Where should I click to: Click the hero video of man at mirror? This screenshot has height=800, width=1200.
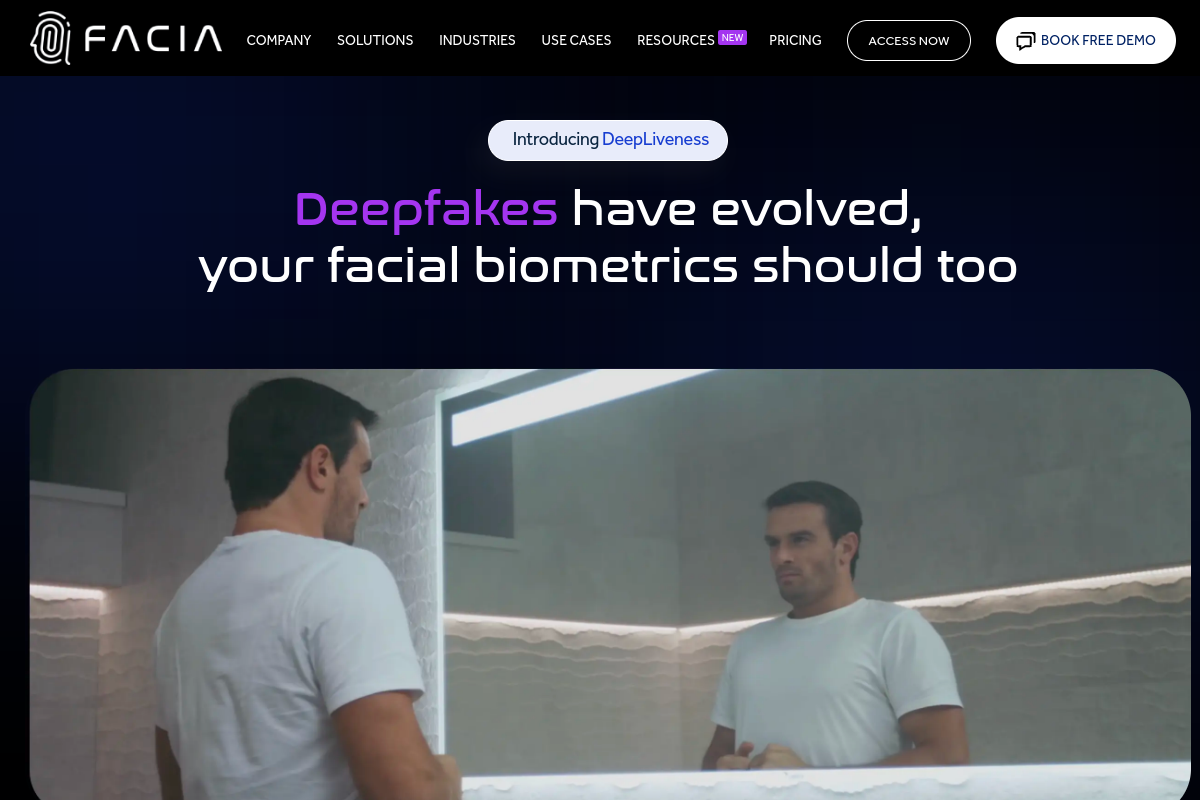(610, 585)
